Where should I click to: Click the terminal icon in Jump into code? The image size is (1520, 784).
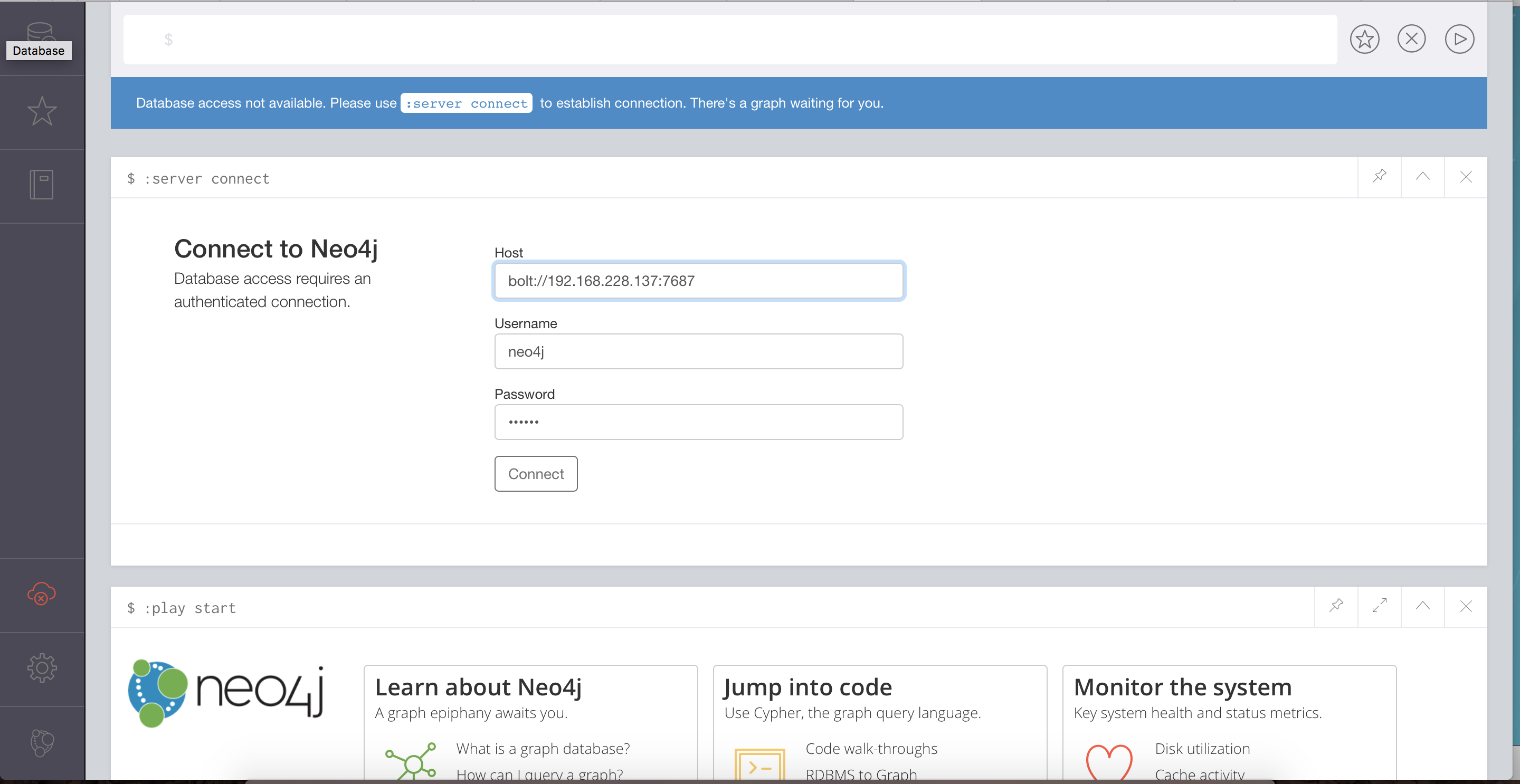pyautogui.click(x=760, y=764)
